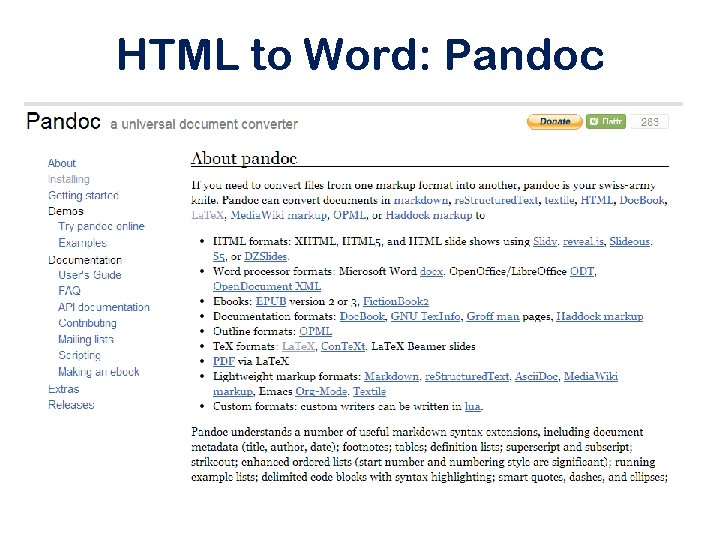Open the Examples sidebar link
This screenshot has height=540, width=720.
pyautogui.click(x=83, y=242)
